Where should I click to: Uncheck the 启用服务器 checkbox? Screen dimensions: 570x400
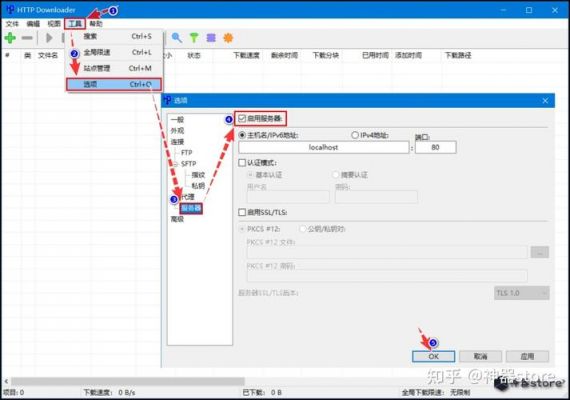pyautogui.click(x=242, y=118)
